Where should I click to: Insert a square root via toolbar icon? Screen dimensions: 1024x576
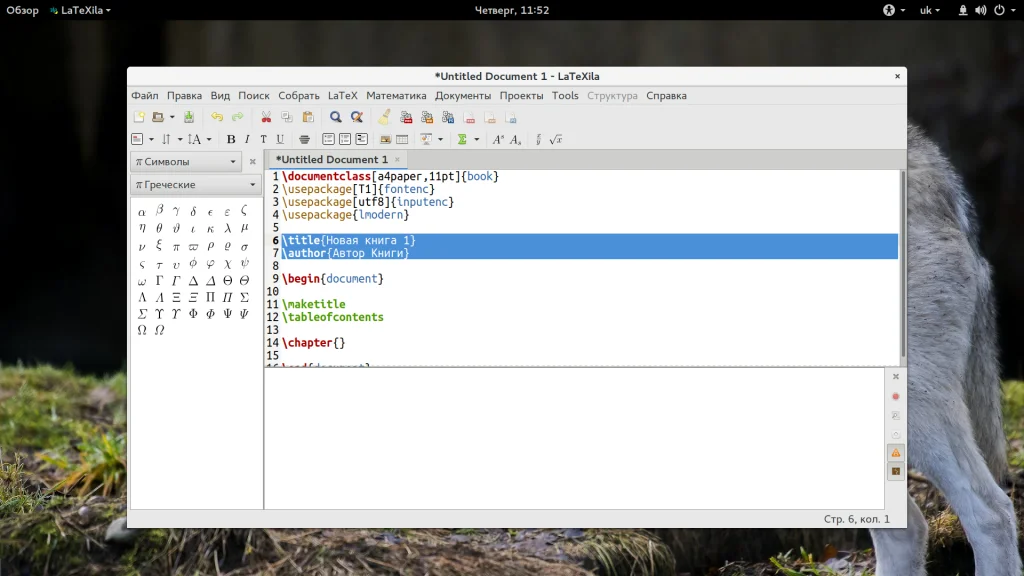[556, 139]
